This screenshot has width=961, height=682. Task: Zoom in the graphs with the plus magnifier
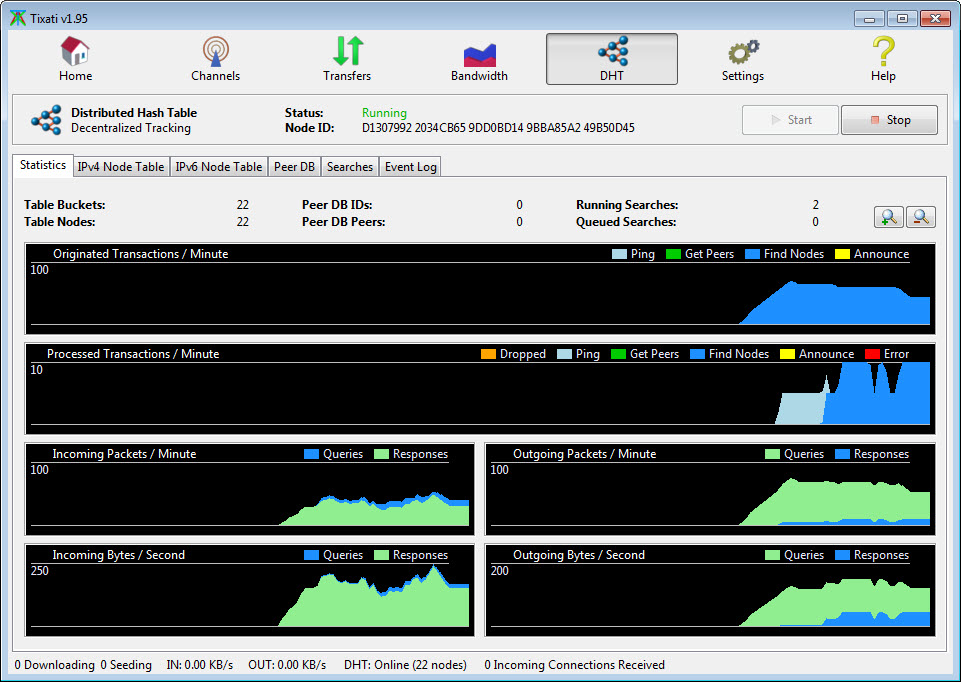[888, 217]
